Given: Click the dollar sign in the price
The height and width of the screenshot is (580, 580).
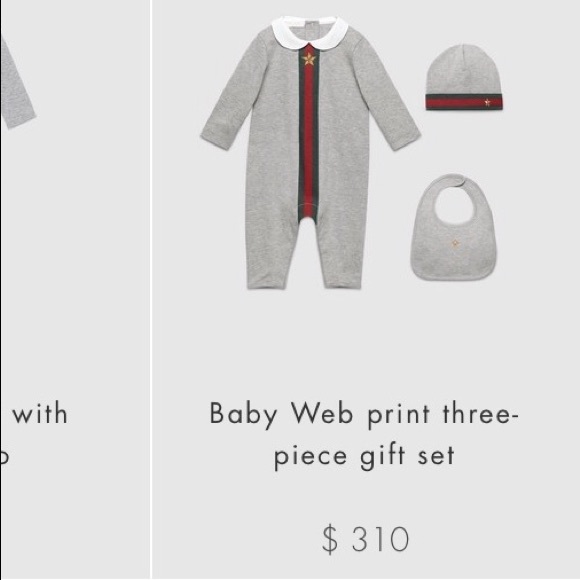Looking at the screenshot, I should (x=330, y=539).
